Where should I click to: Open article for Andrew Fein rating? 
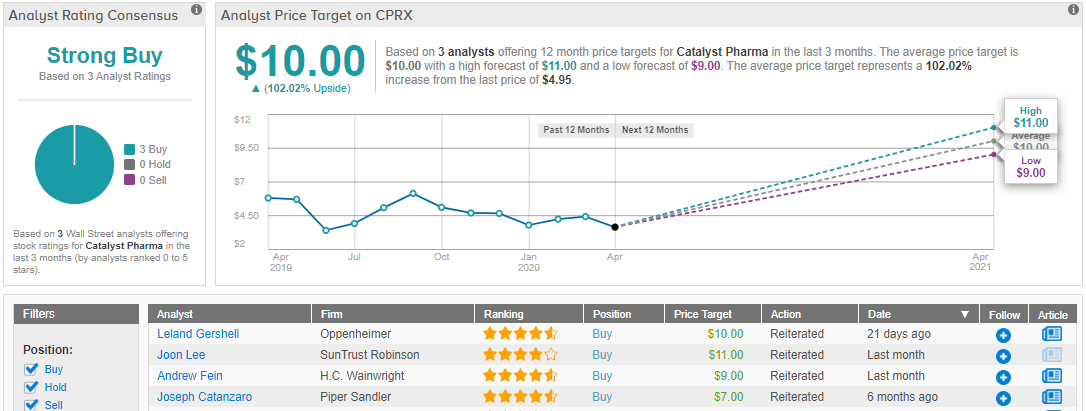pyautogui.click(x=1051, y=376)
